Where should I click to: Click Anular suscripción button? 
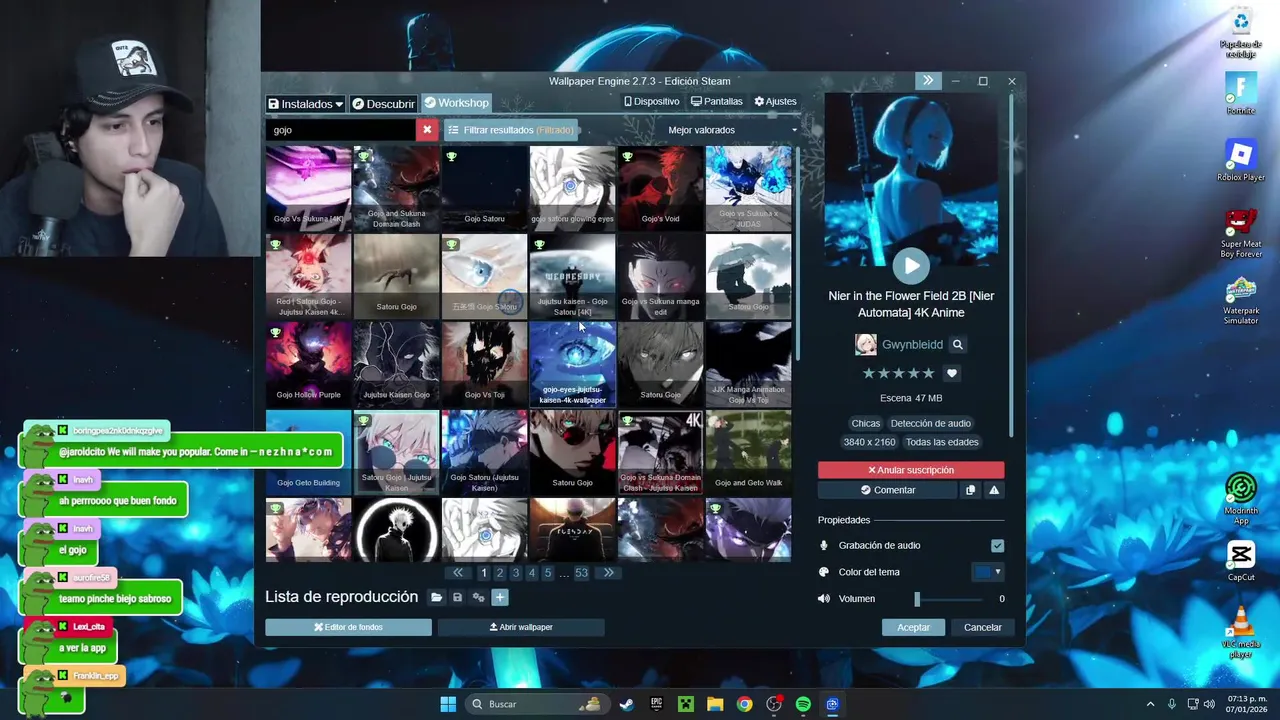(911, 470)
